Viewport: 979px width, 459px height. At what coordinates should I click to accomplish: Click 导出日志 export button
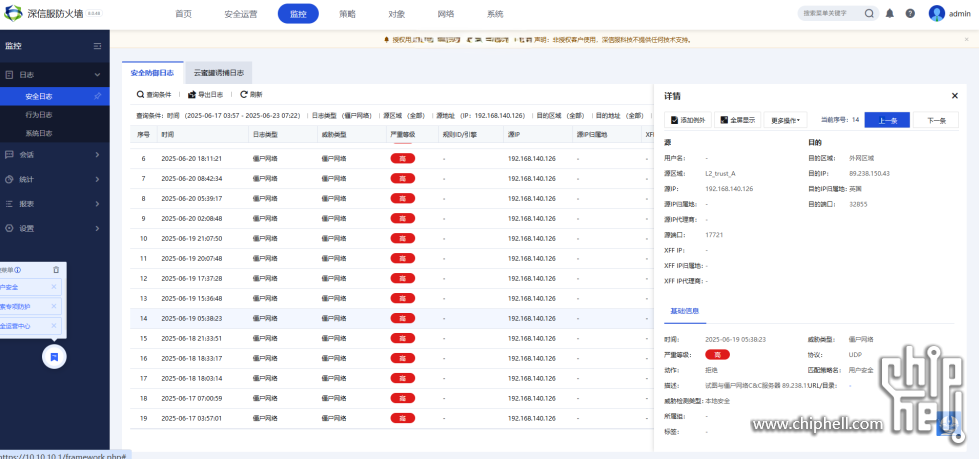coord(205,95)
